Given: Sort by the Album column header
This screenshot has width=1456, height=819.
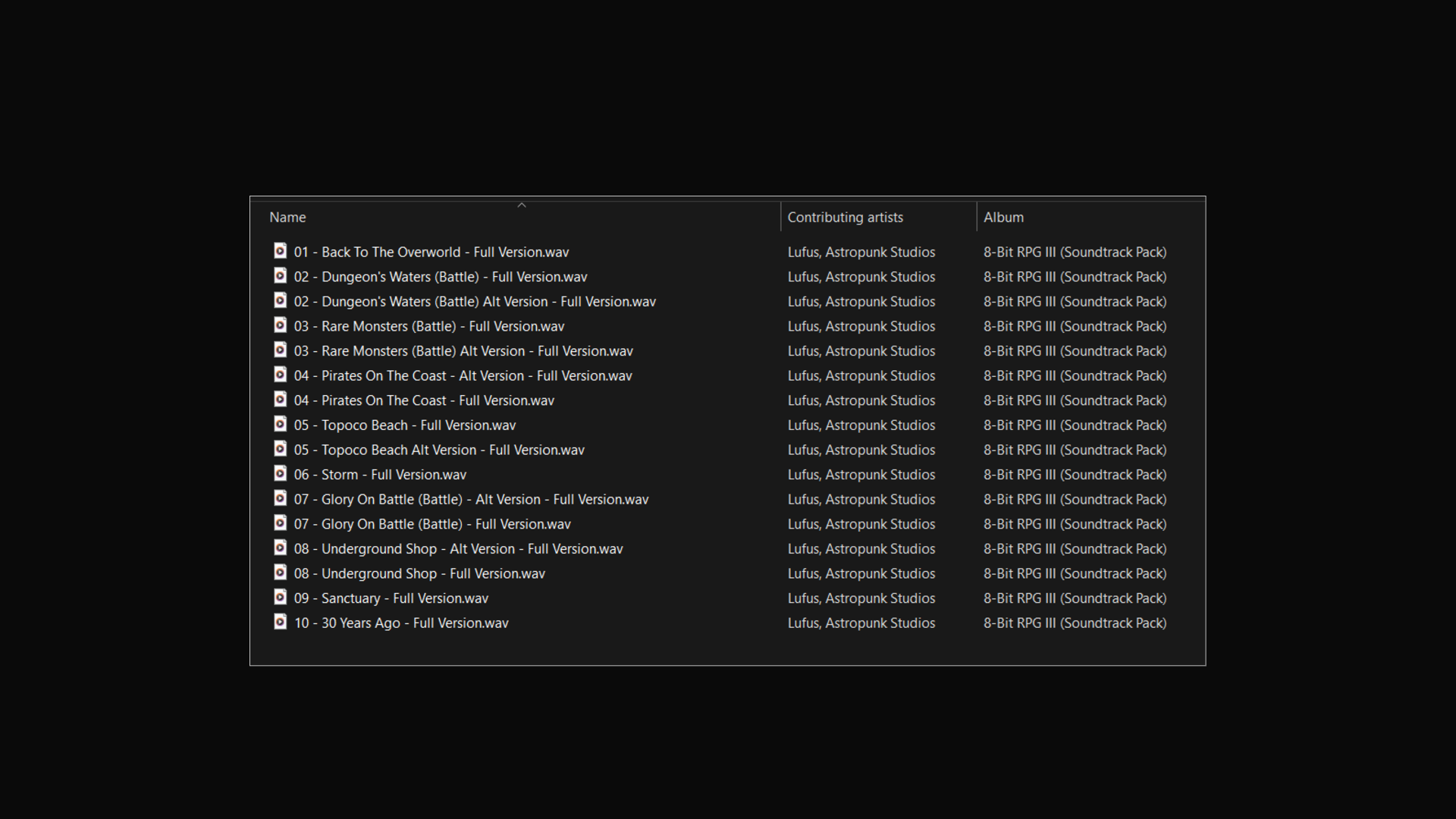Looking at the screenshot, I should pos(1003,218).
